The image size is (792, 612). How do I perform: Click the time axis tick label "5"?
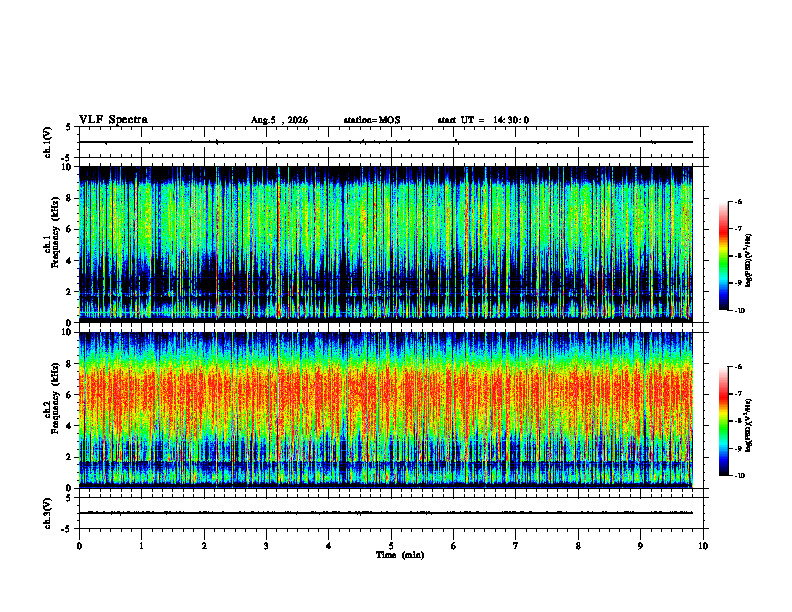point(391,546)
